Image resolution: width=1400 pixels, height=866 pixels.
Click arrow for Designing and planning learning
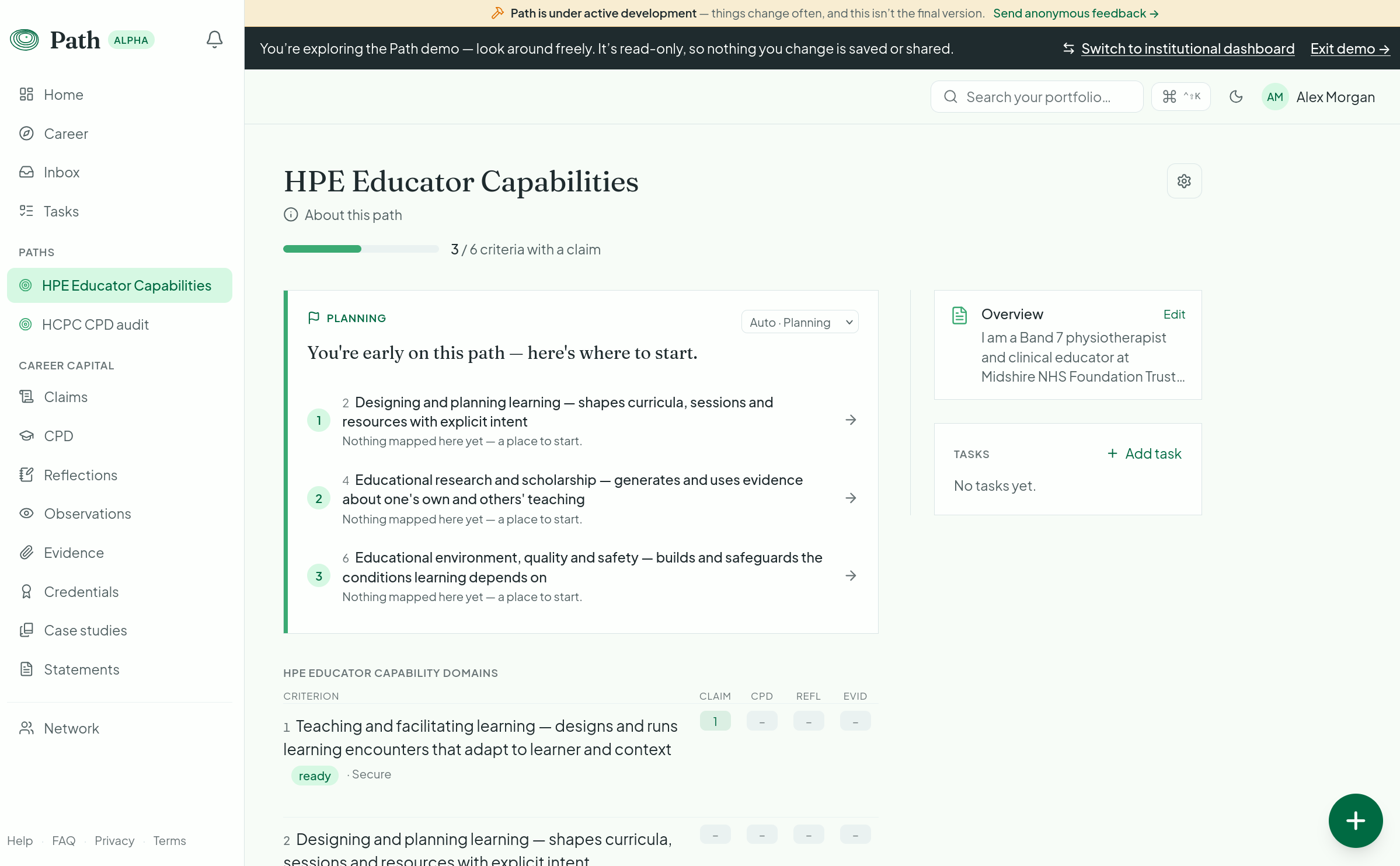[851, 420]
